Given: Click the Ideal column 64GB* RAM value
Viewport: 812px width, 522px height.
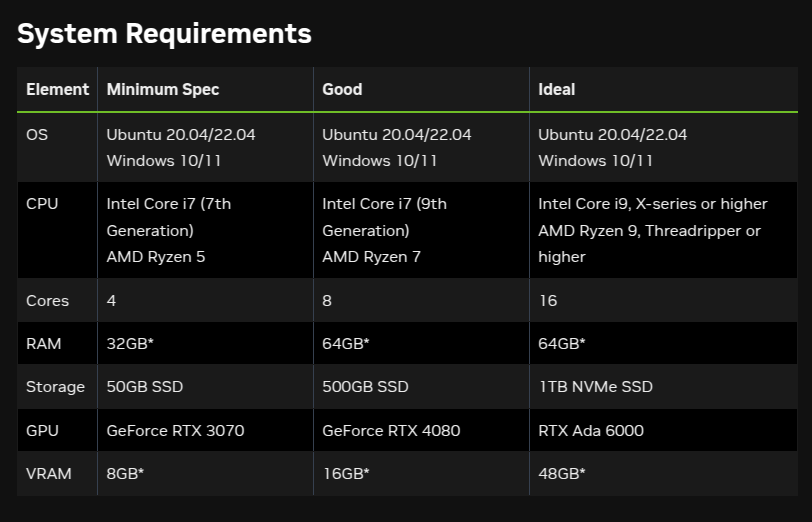Looking at the screenshot, I should click(561, 343).
